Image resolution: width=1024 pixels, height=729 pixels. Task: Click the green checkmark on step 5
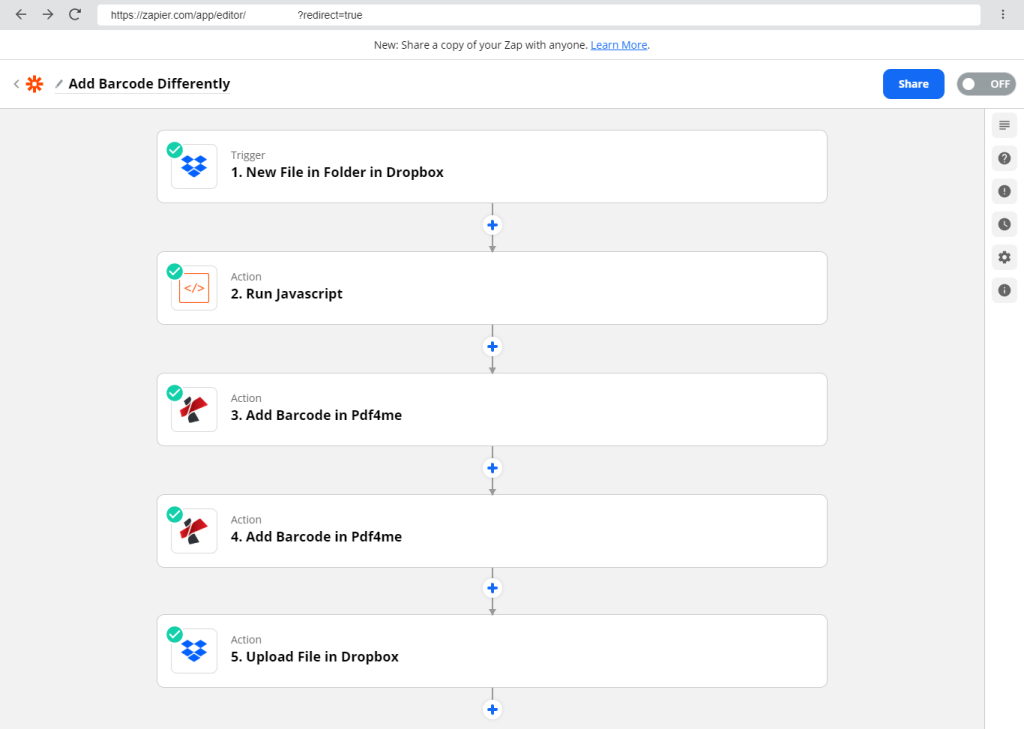coord(174,635)
